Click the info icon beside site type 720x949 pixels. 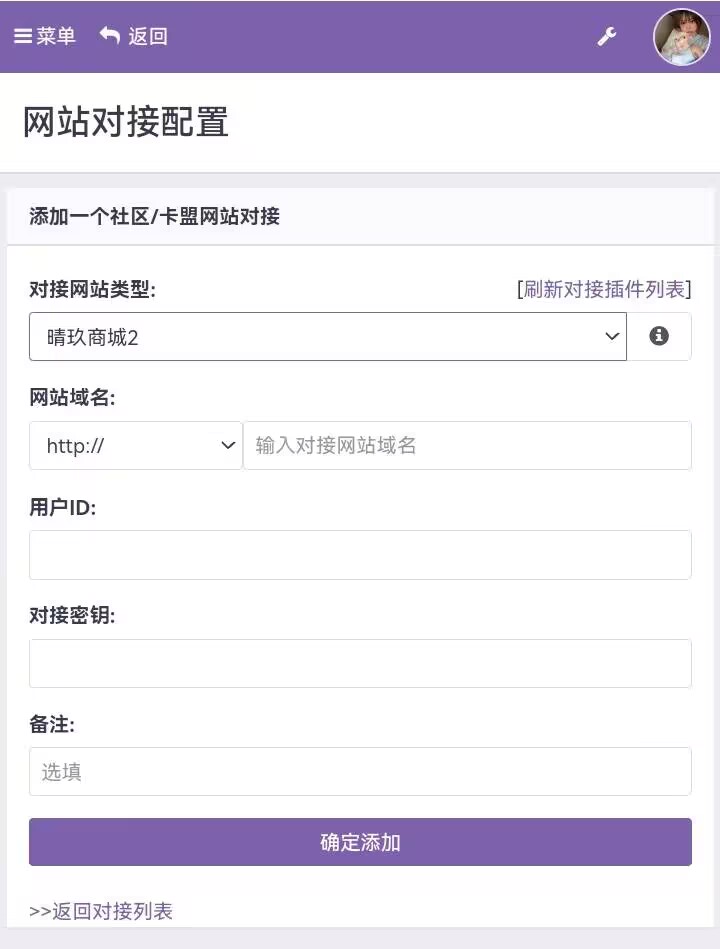point(659,336)
